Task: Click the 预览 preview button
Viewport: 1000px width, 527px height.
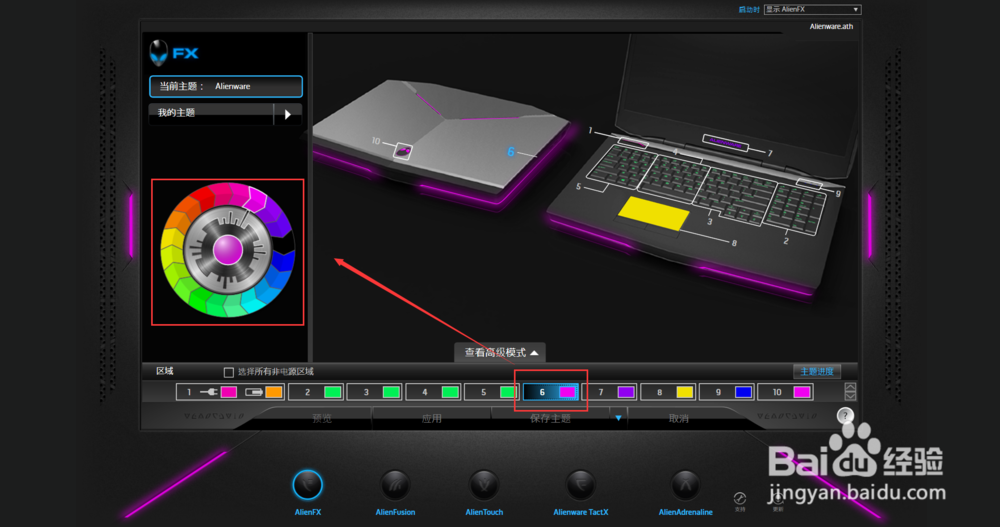Action: pos(321,419)
